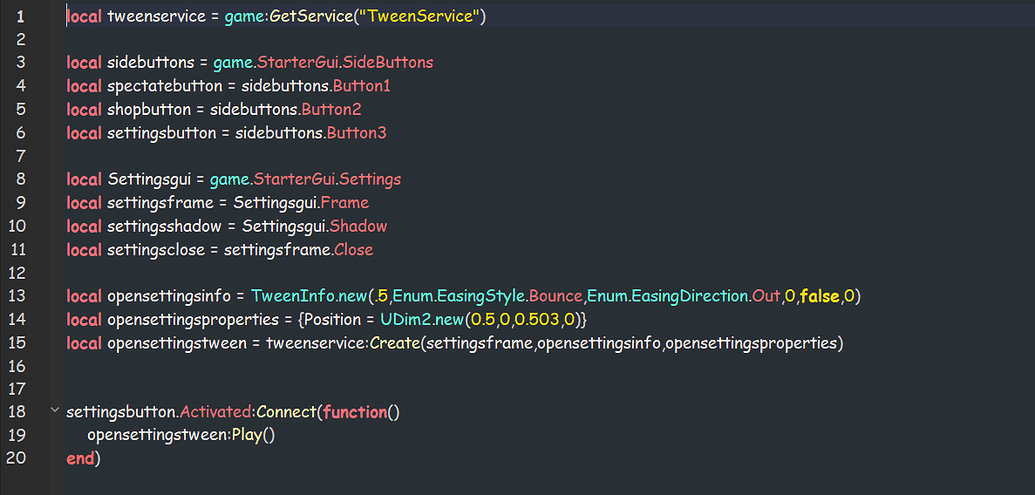Click Frame on line 9
The width and height of the screenshot is (1035, 495).
coord(346,203)
